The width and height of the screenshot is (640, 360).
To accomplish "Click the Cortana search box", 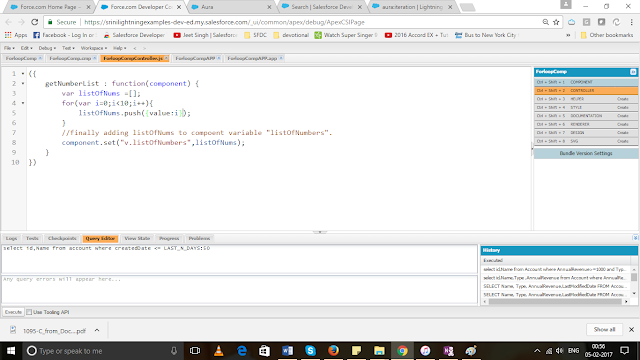I will coord(102,351).
